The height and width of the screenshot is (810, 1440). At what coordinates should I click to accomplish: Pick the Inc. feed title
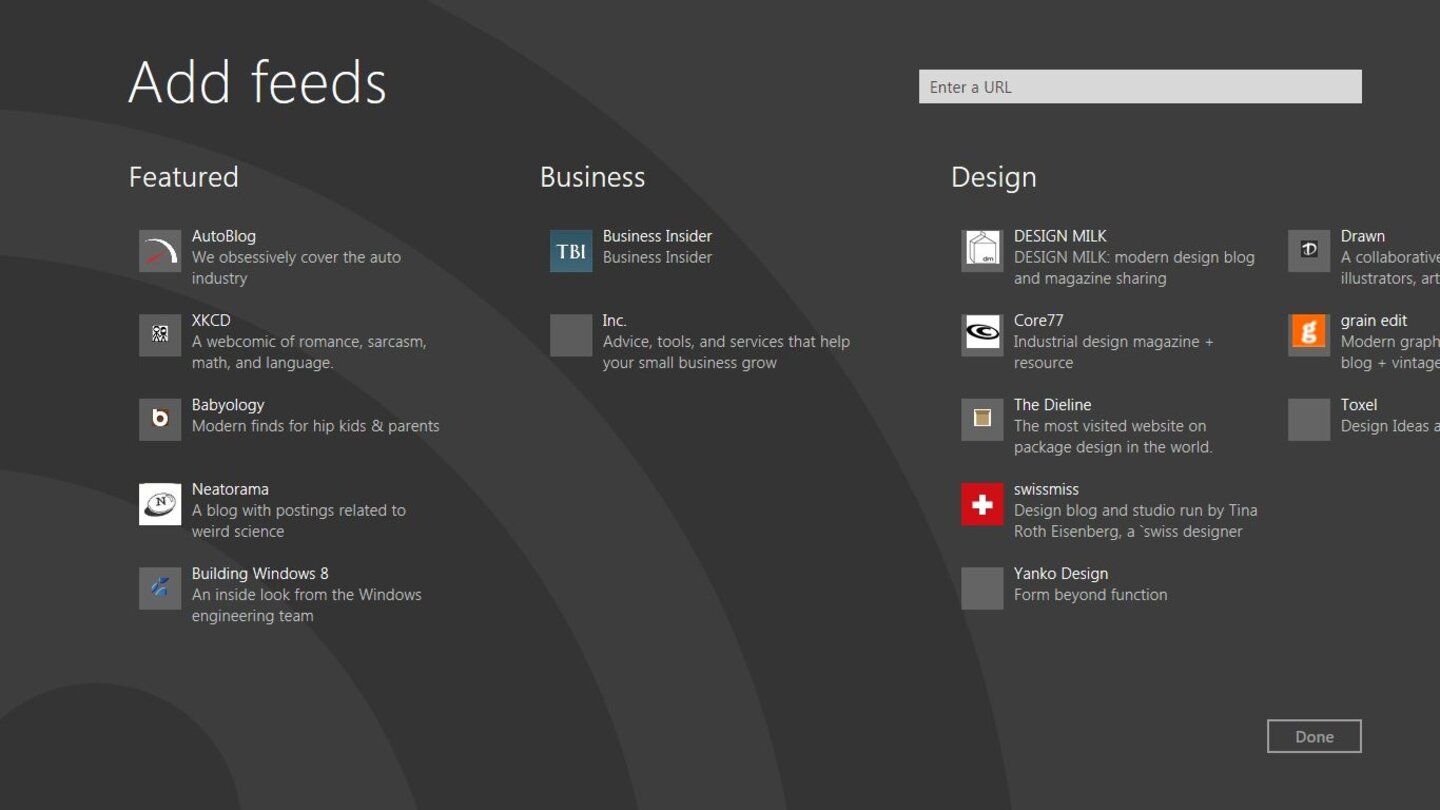pos(614,320)
